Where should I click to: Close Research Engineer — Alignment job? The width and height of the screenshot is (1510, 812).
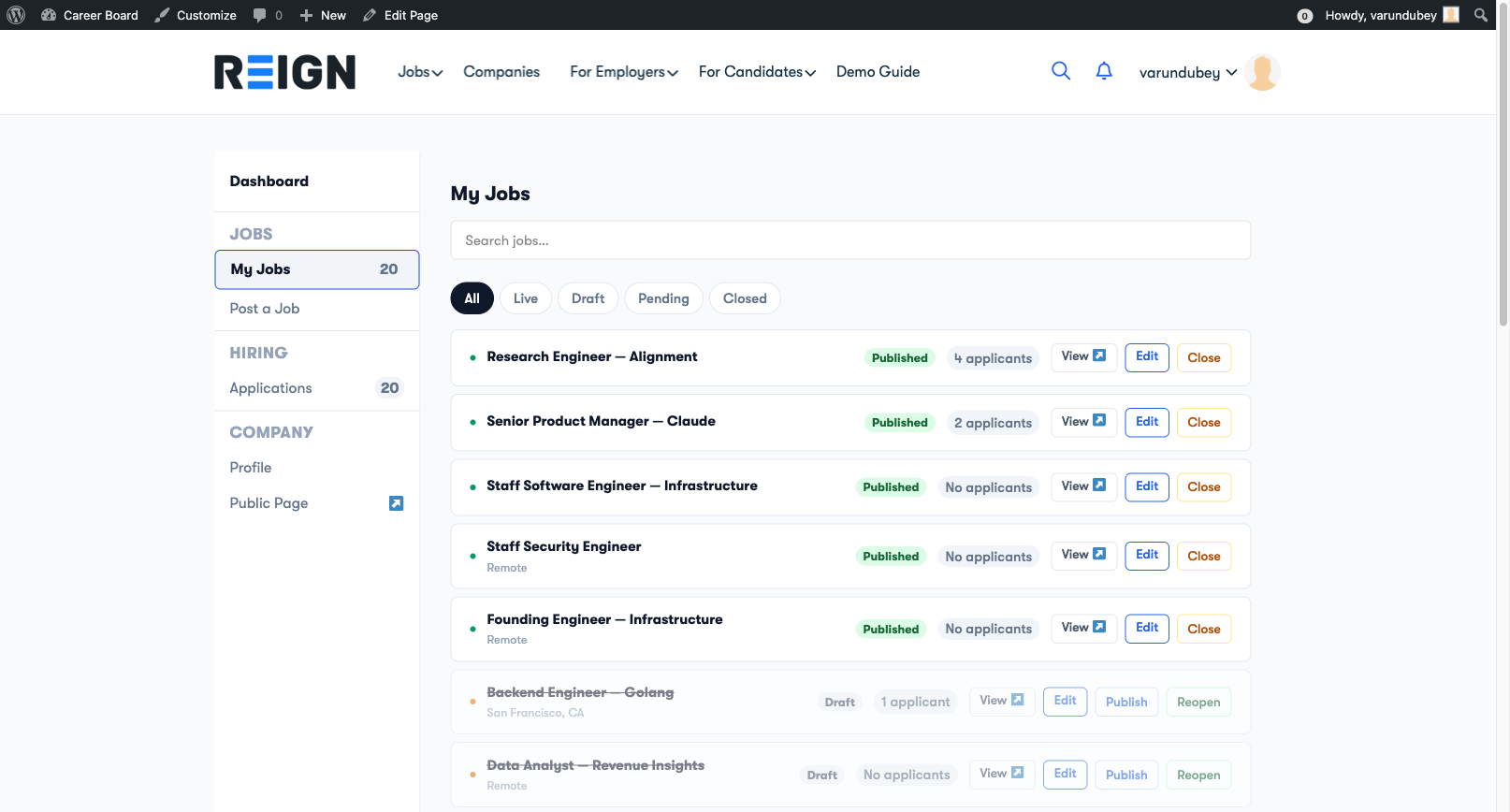(x=1204, y=357)
